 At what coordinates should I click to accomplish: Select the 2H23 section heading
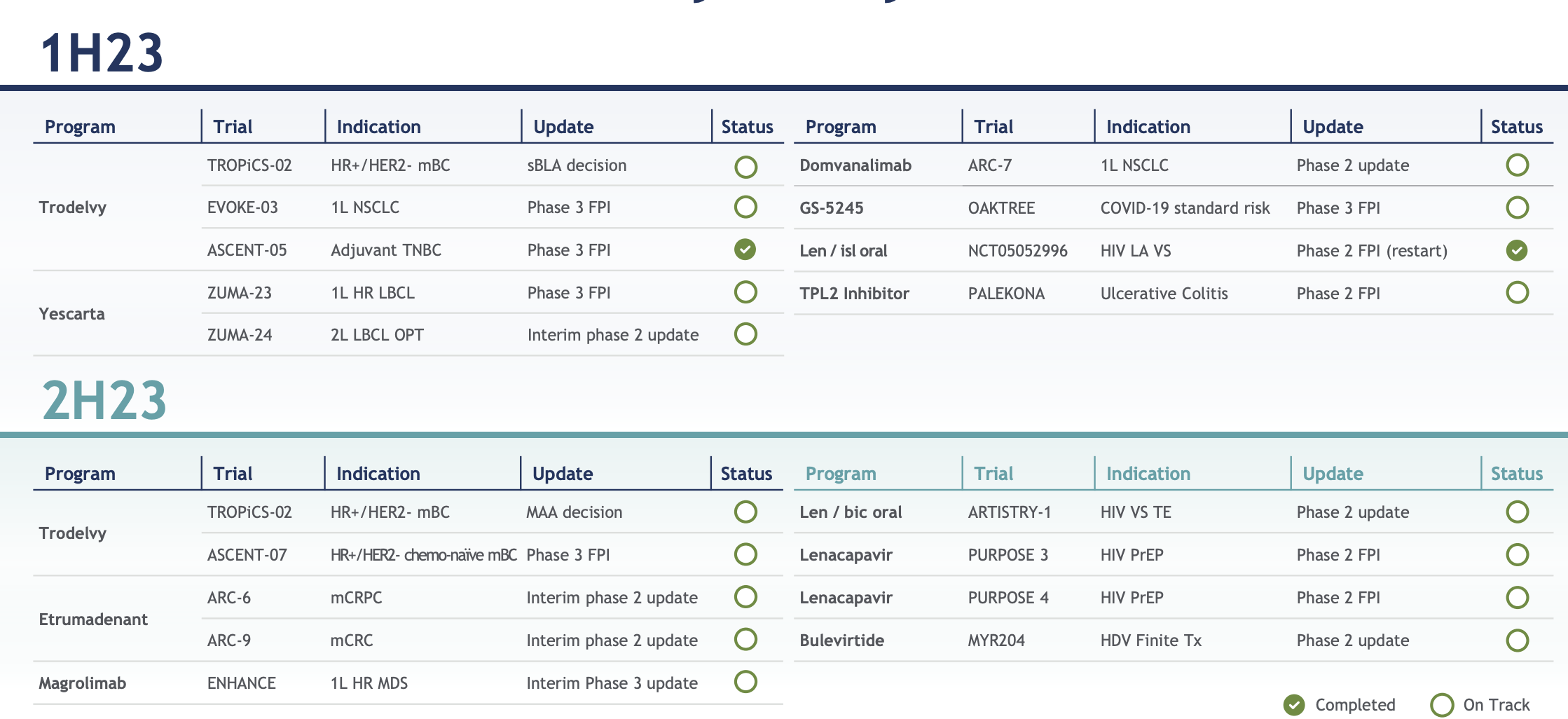104,400
